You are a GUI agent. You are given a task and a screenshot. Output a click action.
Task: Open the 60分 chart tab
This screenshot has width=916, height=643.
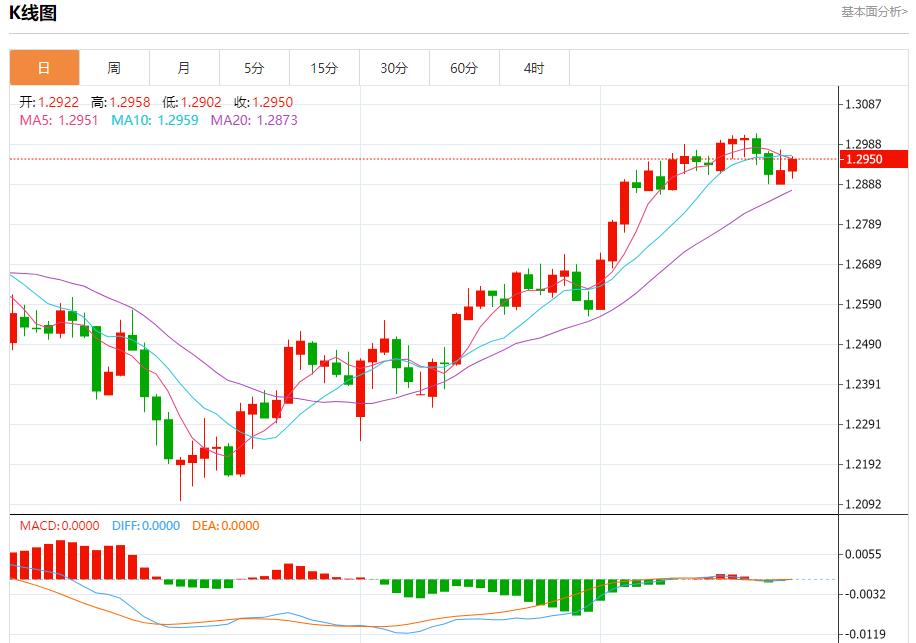pyautogui.click(x=464, y=68)
